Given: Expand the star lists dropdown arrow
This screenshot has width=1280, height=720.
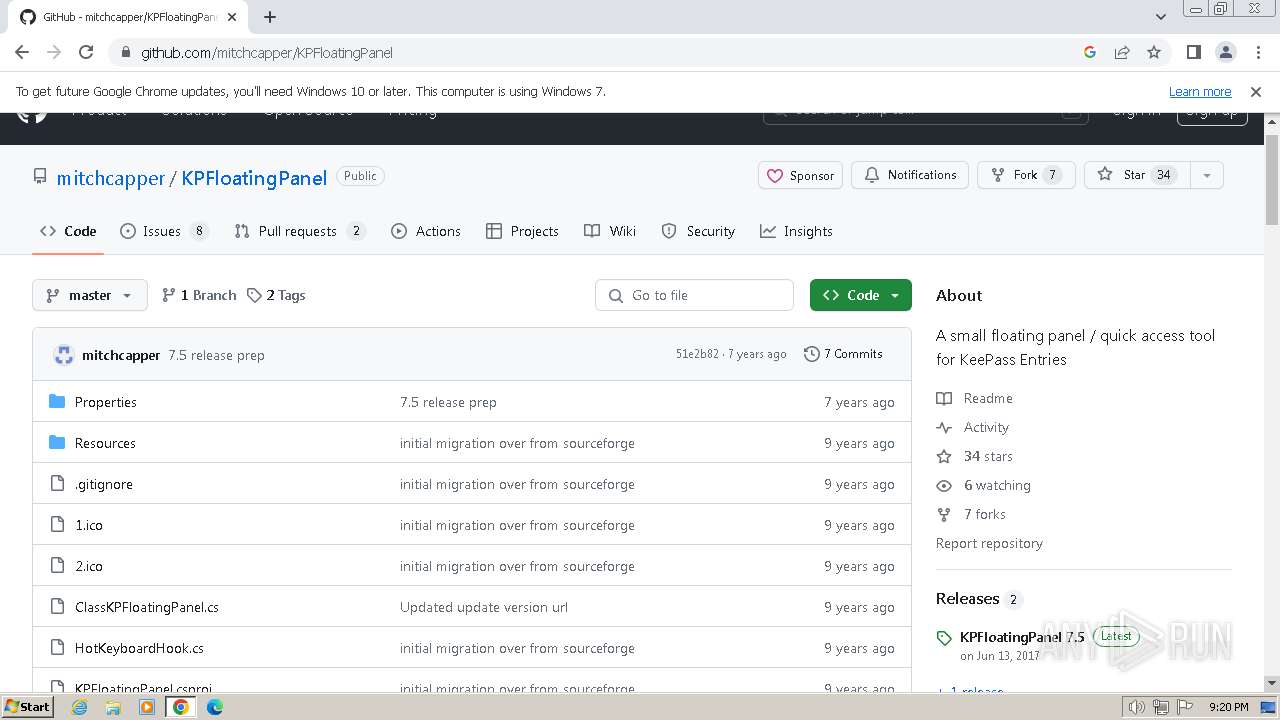Looking at the screenshot, I should pyautogui.click(x=1207, y=175).
